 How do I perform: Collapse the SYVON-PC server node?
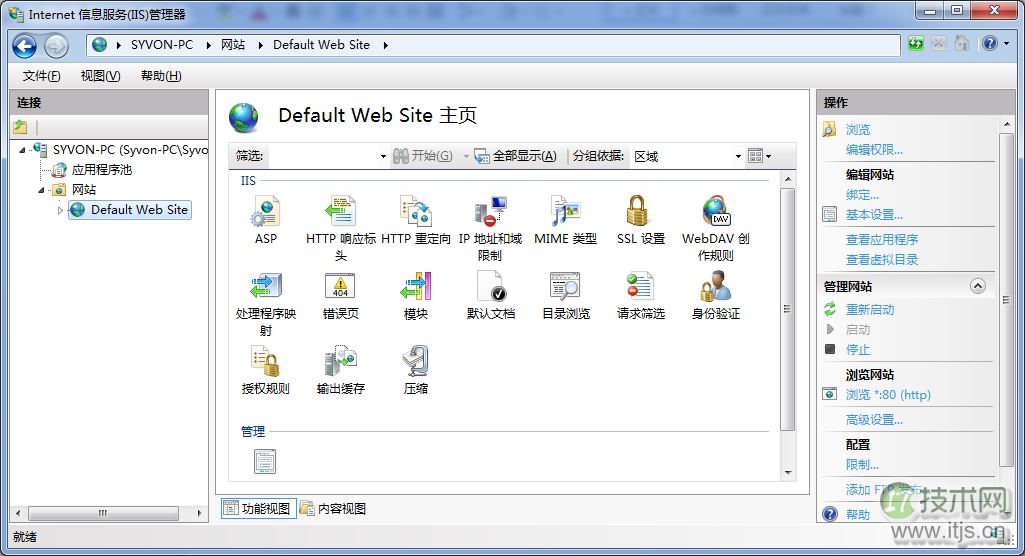tap(23, 150)
